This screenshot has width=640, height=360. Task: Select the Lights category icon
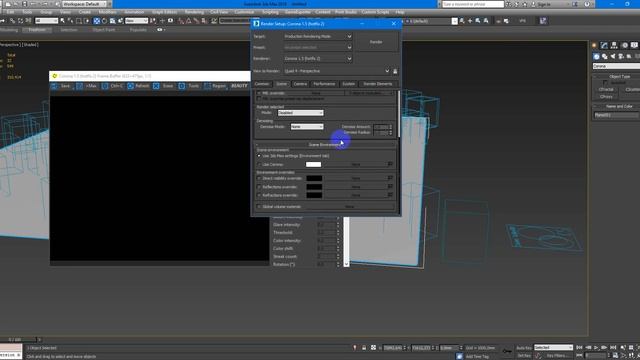613,56
